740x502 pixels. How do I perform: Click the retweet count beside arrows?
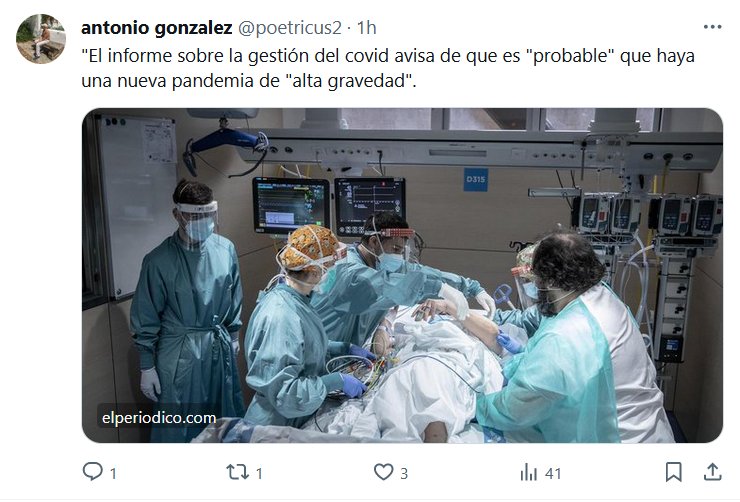[259, 473]
